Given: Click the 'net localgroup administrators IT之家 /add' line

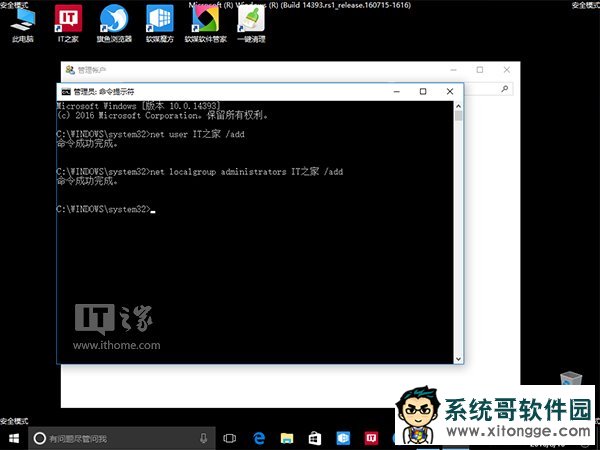Looking at the screenshot, I should point(247,171).
